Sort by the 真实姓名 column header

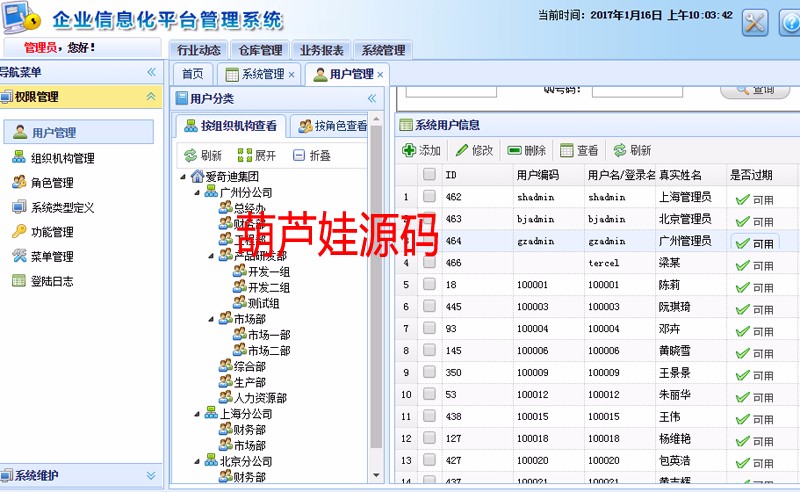click(x=691, y=175)
